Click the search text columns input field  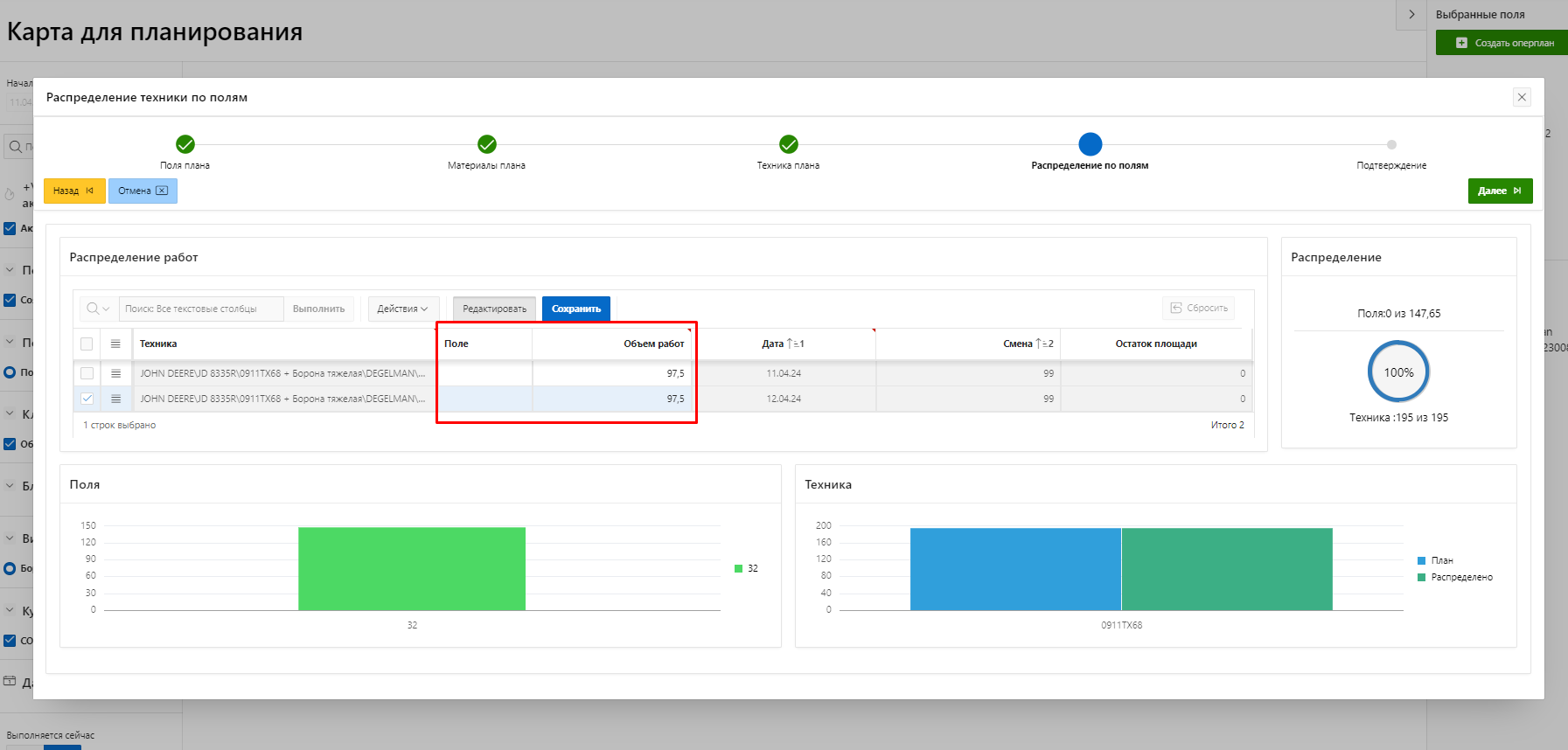tap(201, 309)
